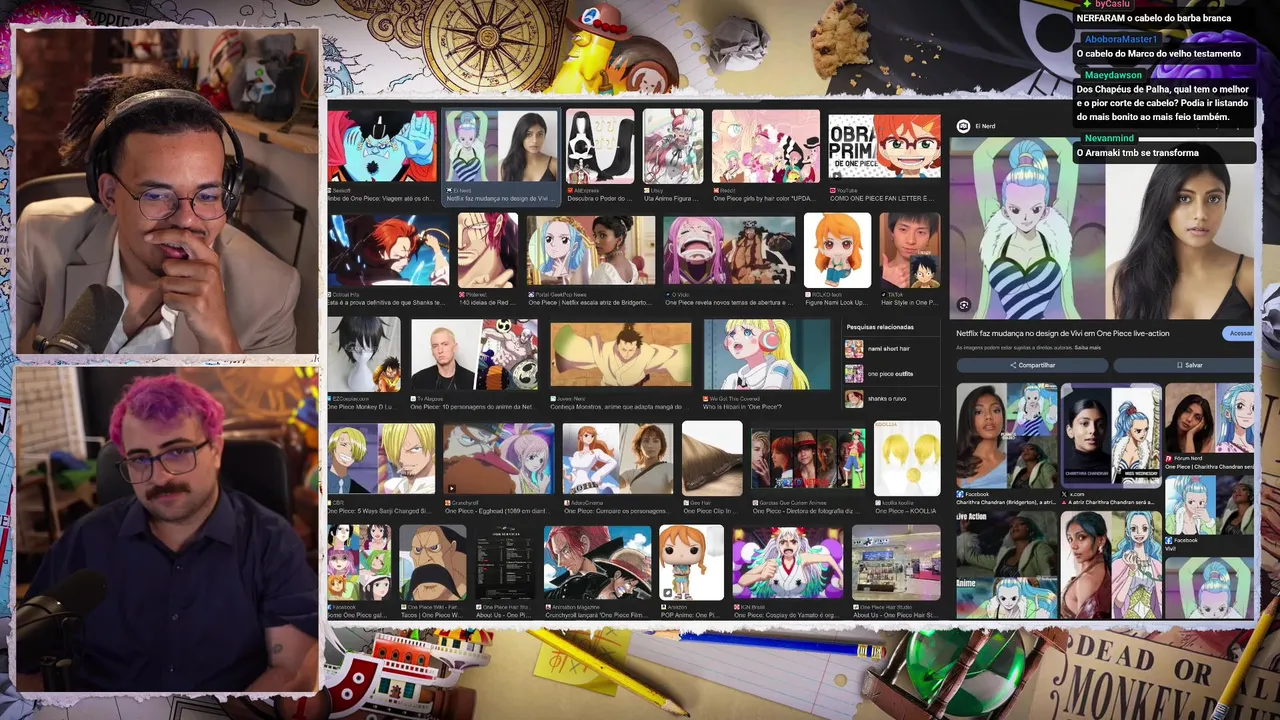The width and height of the screenshot is (1280, 720).
Task: Open the Facebook One Piece girls collage
Action: pyautogui.click(x=359, y=562)
